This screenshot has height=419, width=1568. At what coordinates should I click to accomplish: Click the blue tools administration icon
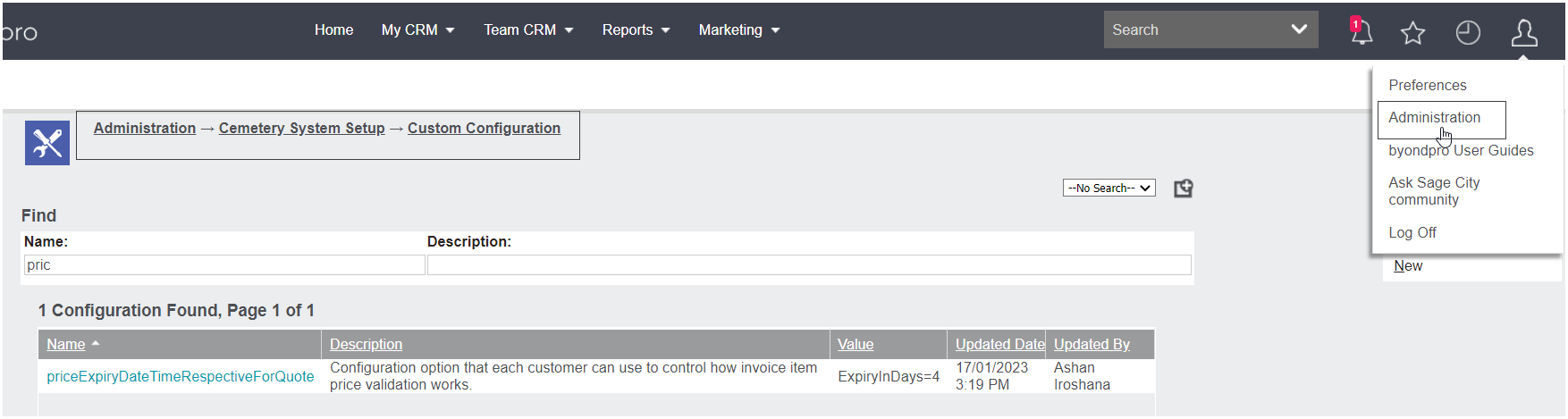47,143
